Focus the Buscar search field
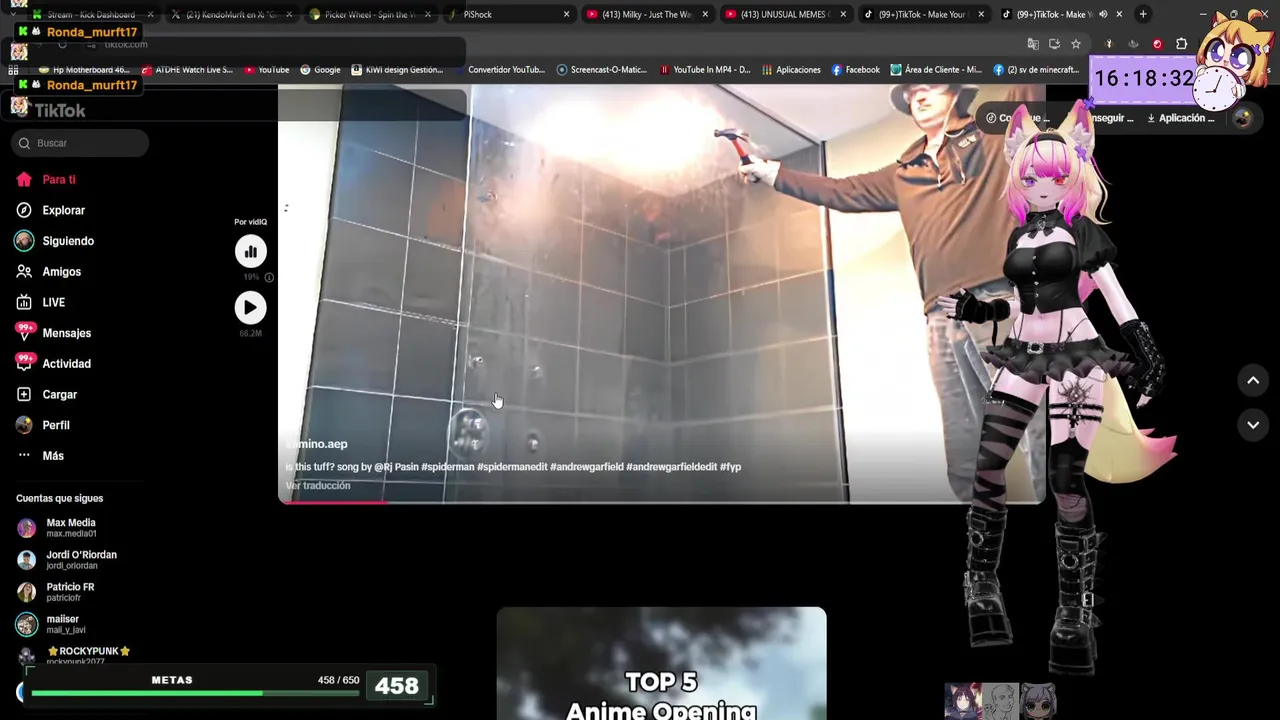Image resolution: width=1280 pixels, height=720 pixels. click(x=81, y=143)
